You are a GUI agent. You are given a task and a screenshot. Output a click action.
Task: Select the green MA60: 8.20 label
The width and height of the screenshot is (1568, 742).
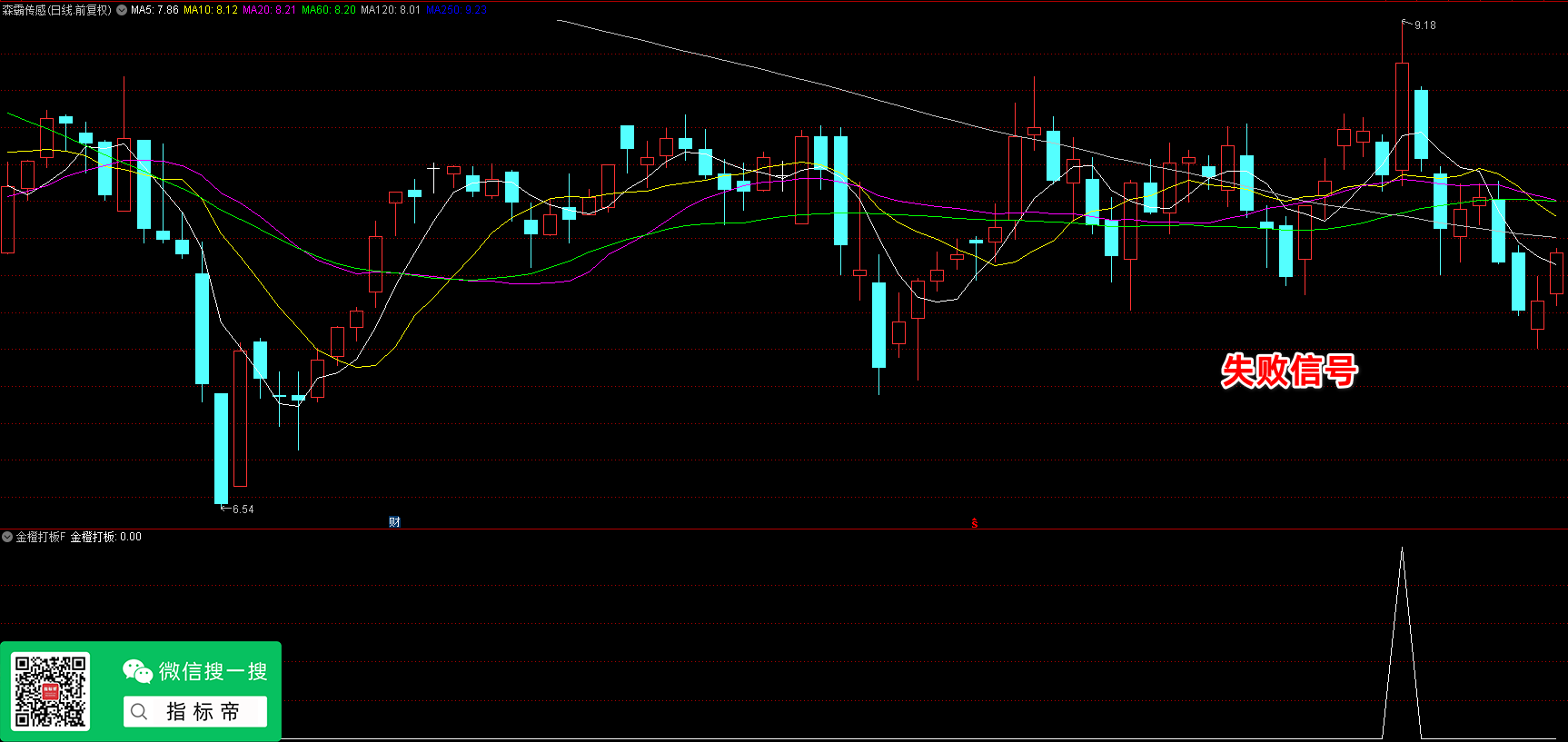pos(329,10)
